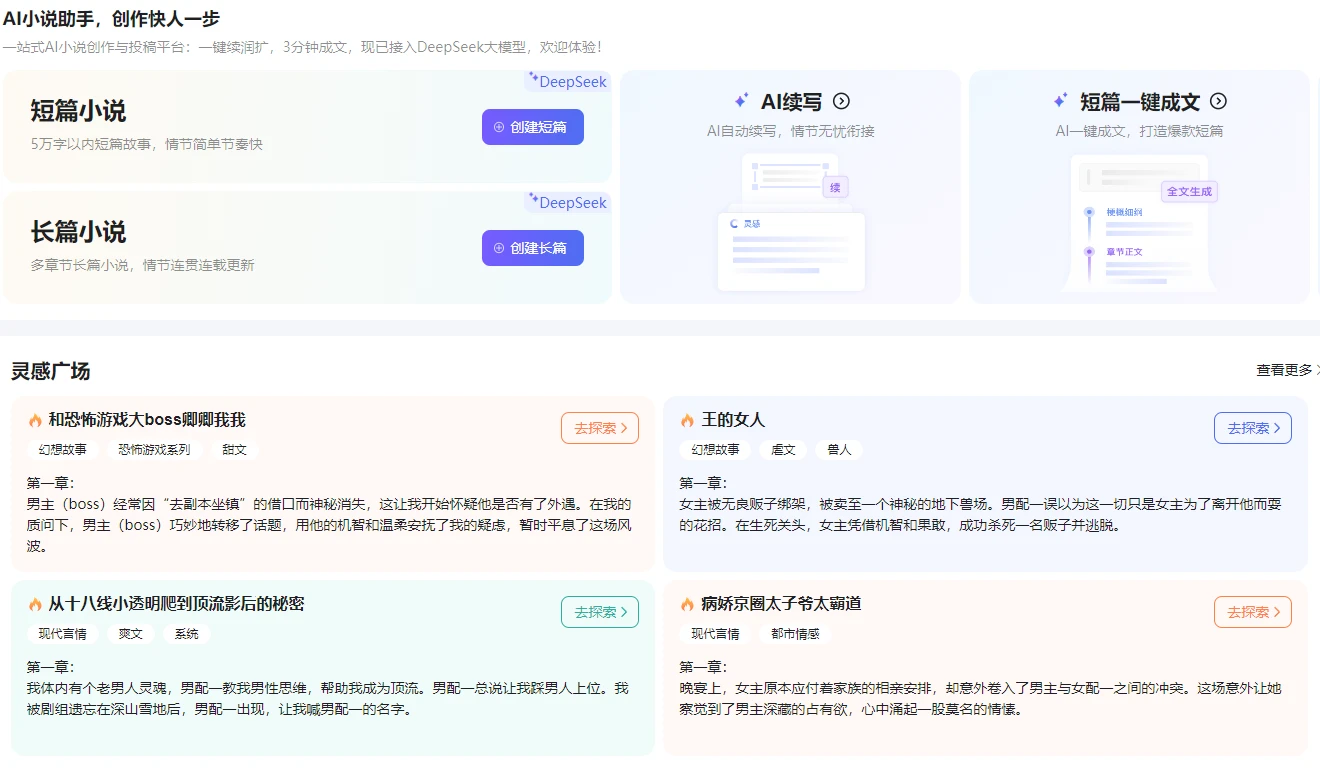The width and height of the screenshot is (1320, 775).
Task: Click the flame icon beside "和恐怖游戏大boss卿卿我我"
Action: [36, 420]
